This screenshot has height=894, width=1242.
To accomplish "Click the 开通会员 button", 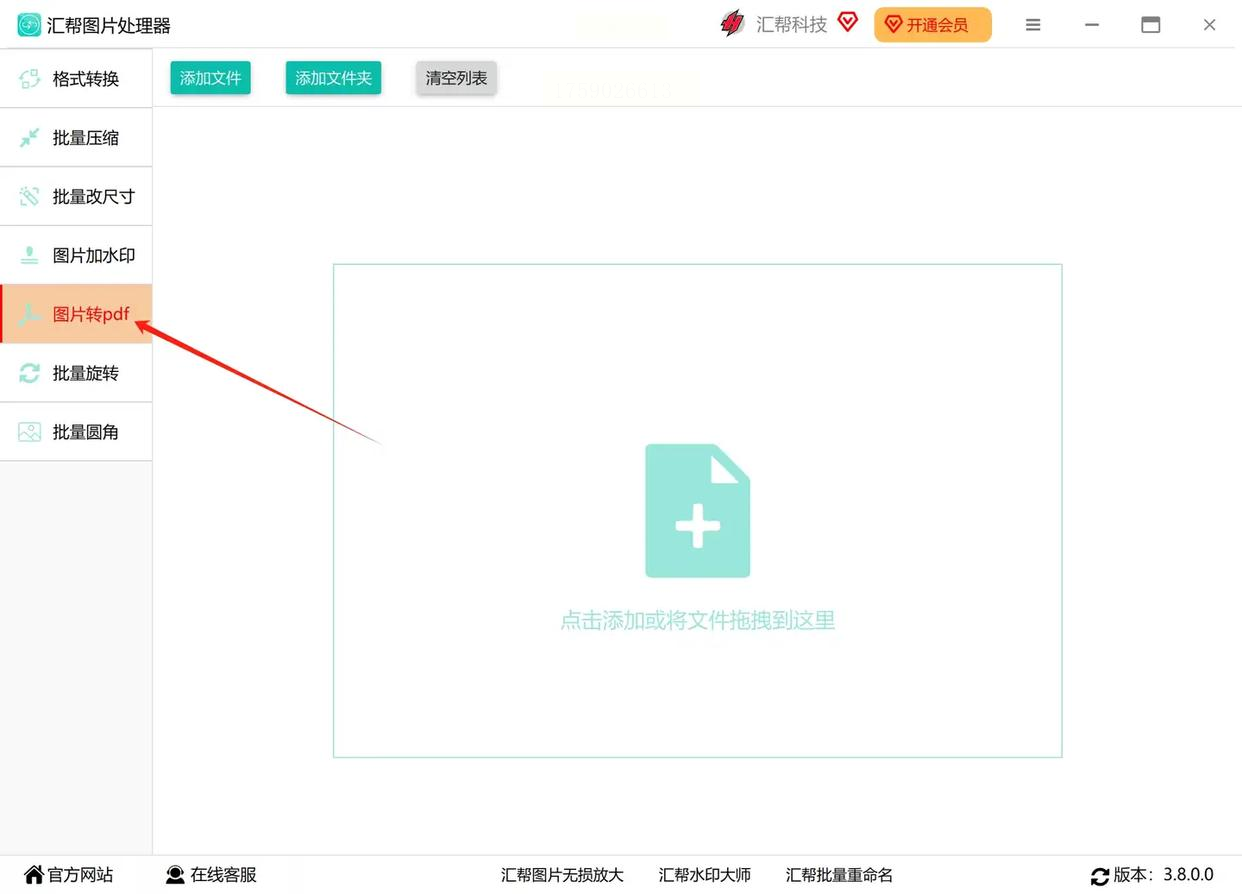I will [x=932, y=25].
